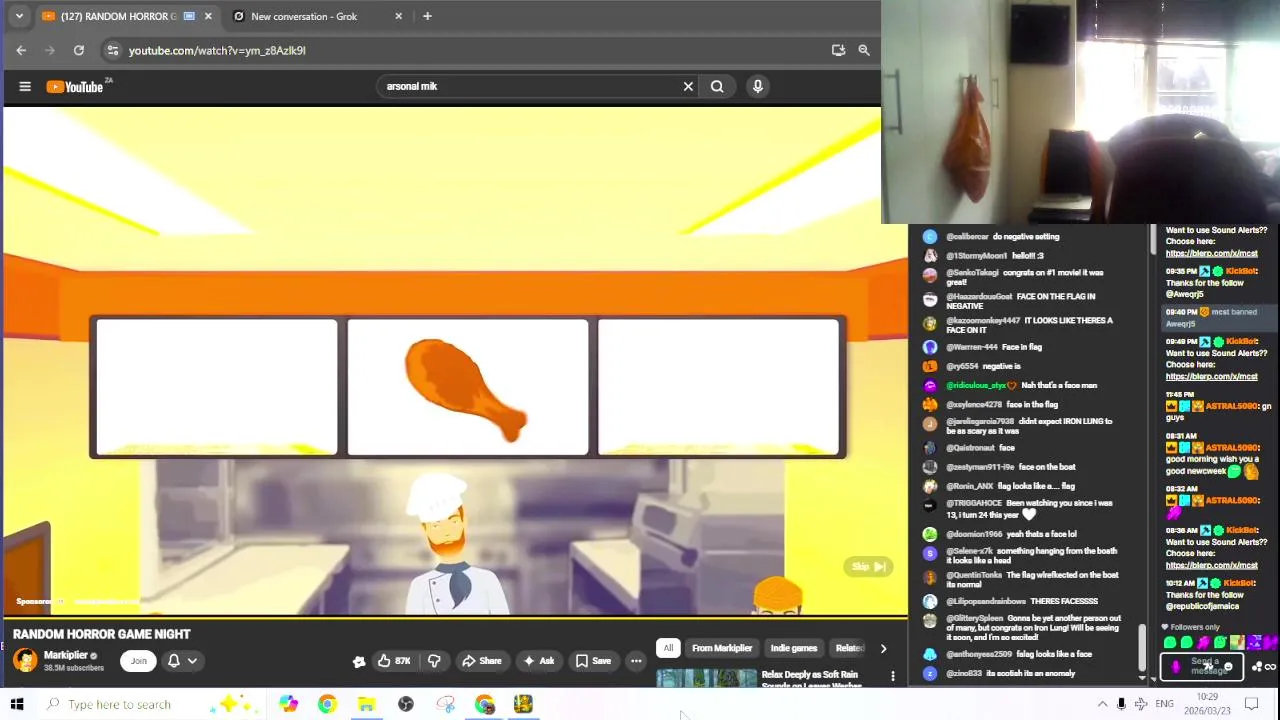Screen dimensions: 1280x720
Task: Click the RANDOM HORROR GAME NIGHT video title
Action: 101,634
